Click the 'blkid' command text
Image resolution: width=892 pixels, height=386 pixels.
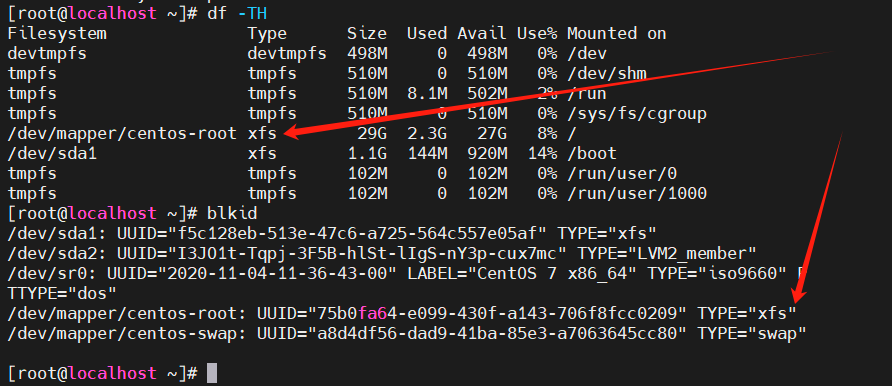point(233,214)
